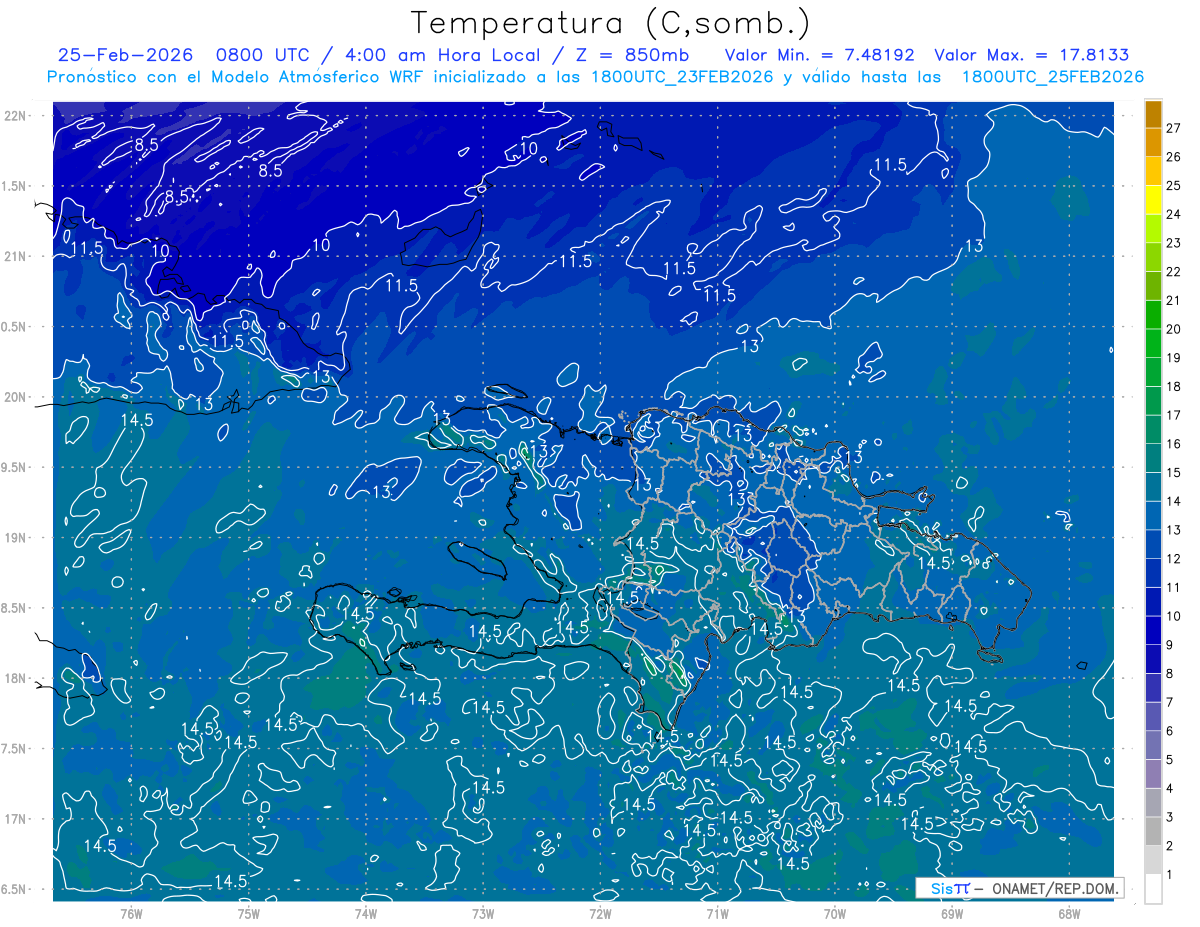Click the orange-brown swatch beside legend 27
This screenshot has width=1200, height=927.
coord(1153,114)
